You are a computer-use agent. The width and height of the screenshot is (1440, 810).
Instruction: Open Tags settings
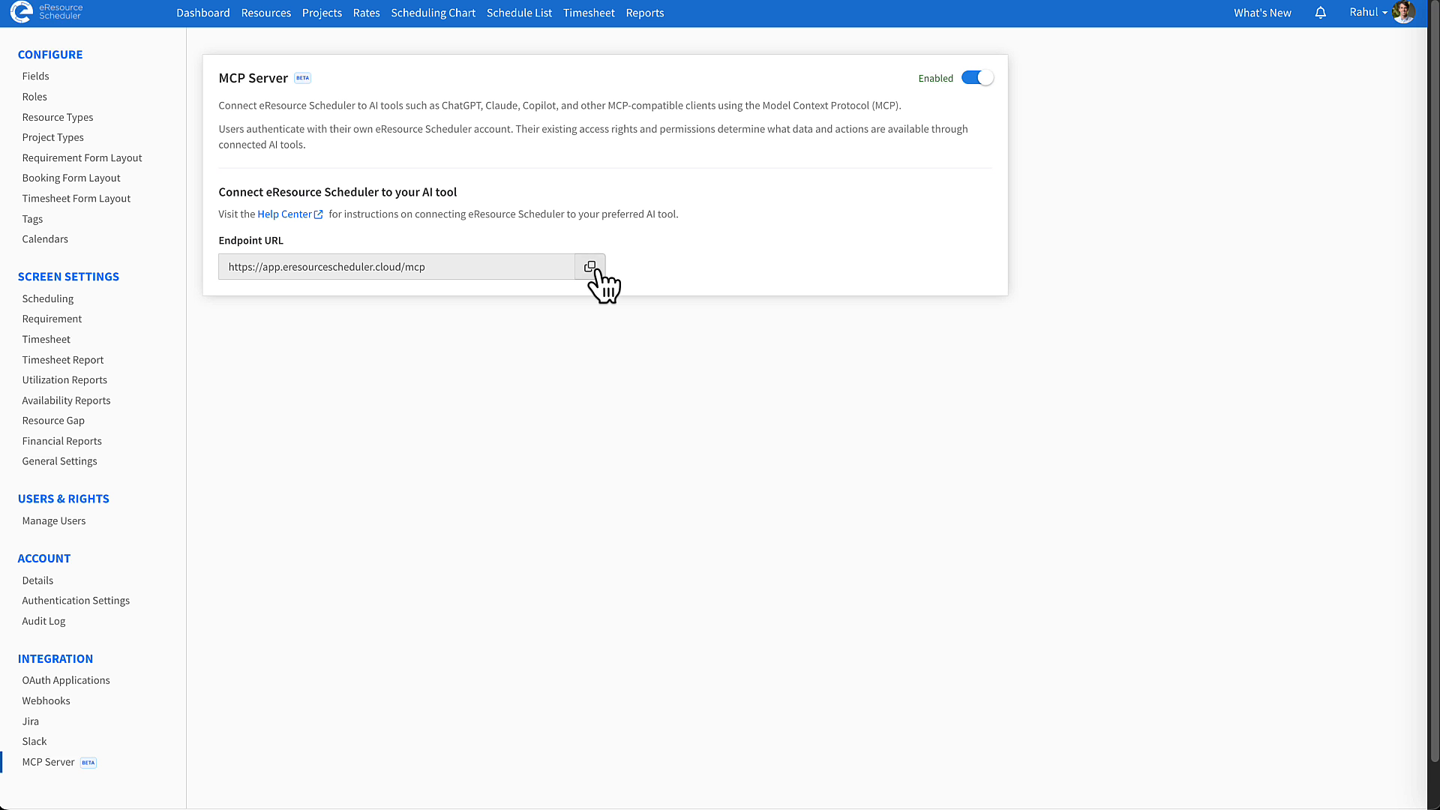click(x=33, y=219)
